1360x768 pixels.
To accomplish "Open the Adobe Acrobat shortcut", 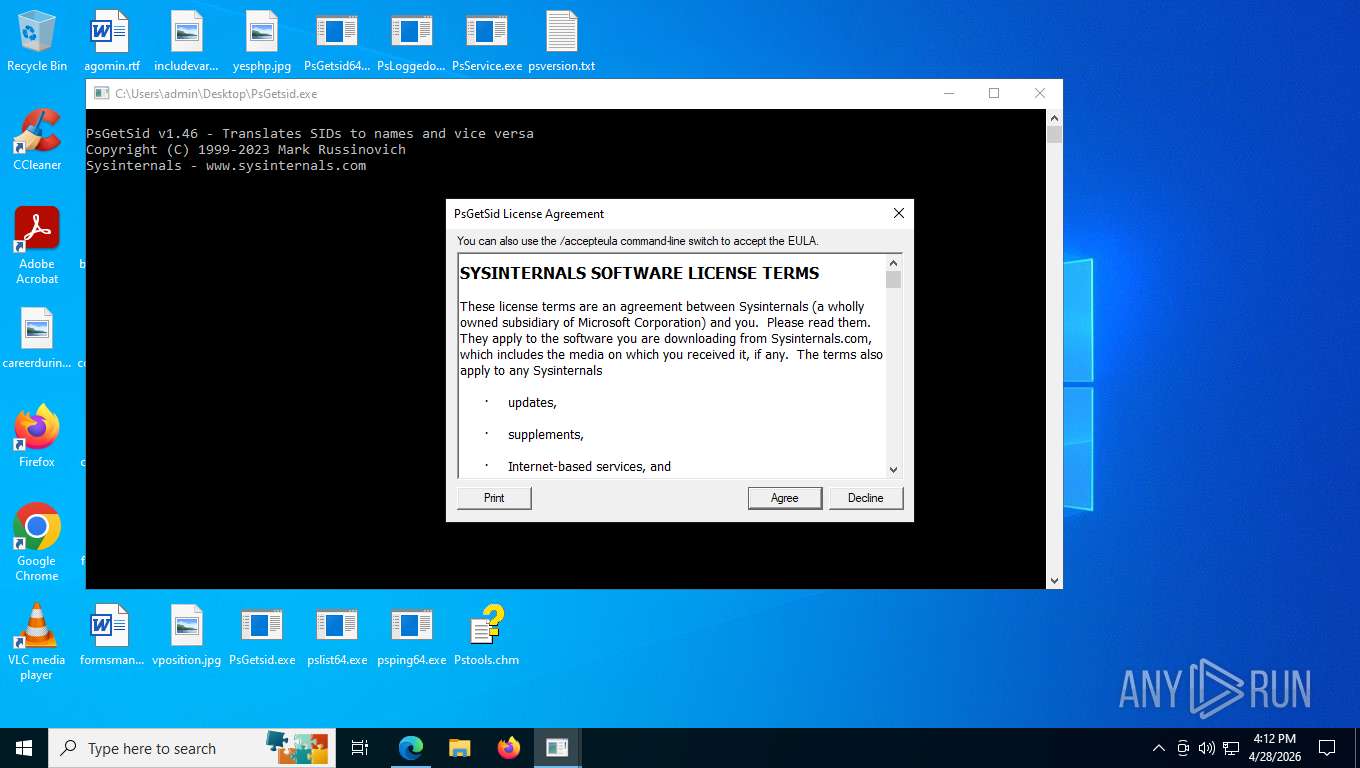I will [37, 245].
